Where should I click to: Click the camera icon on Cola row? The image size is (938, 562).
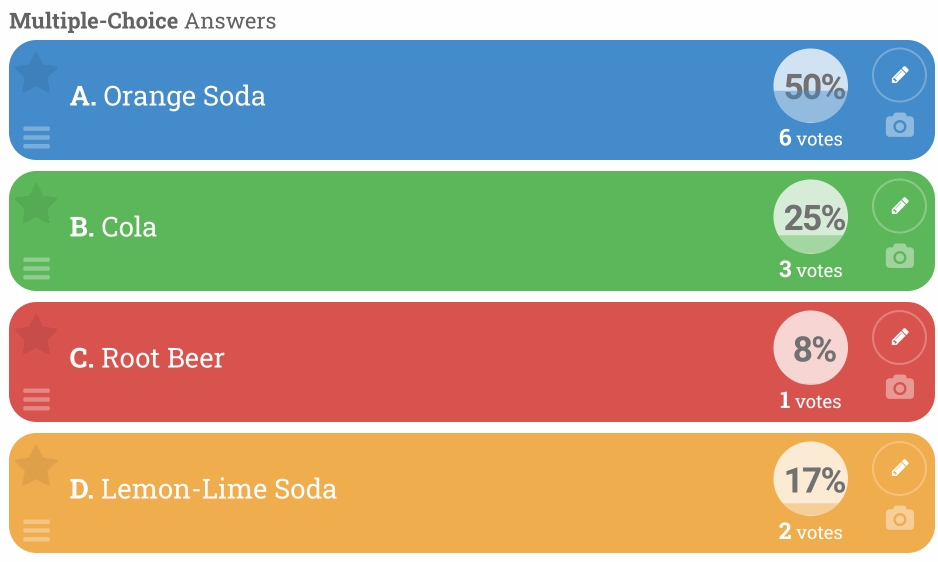pyautogui.click(x=900, y=256)
